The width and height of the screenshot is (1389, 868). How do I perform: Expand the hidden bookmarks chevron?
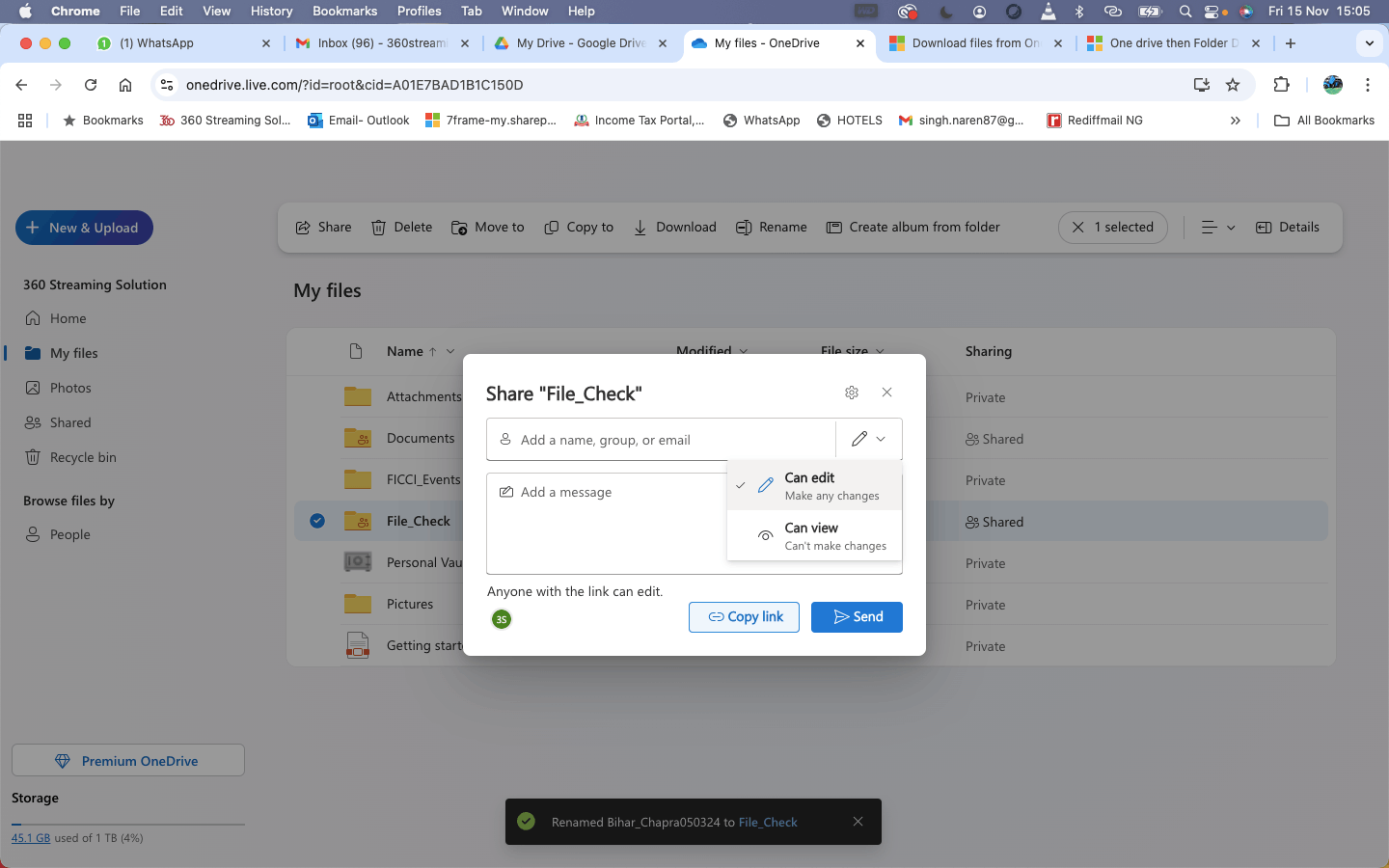(1236, 121)
